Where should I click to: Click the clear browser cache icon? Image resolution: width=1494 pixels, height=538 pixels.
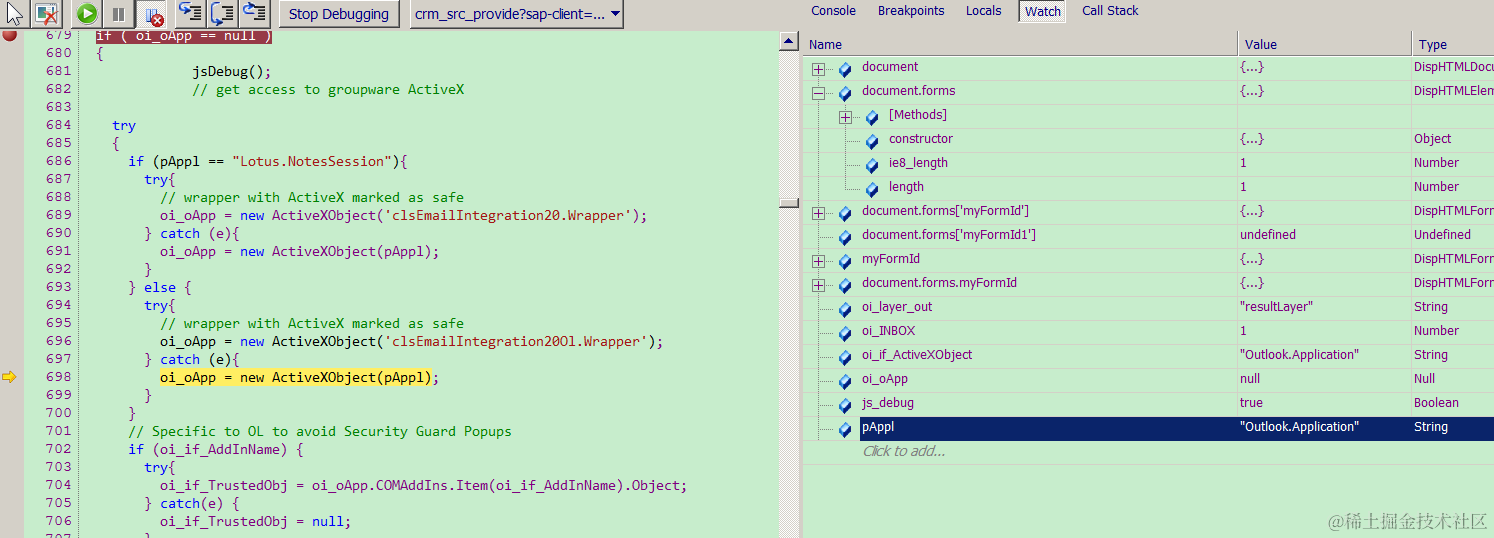(46, 14)
